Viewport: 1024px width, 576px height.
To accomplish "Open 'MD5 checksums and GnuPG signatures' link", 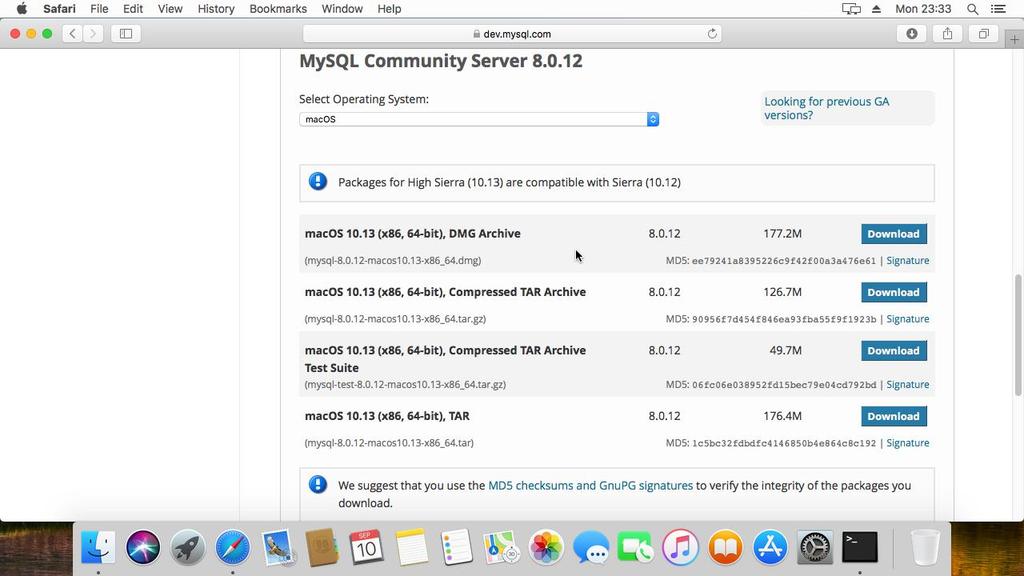I will tap(590, 485).
